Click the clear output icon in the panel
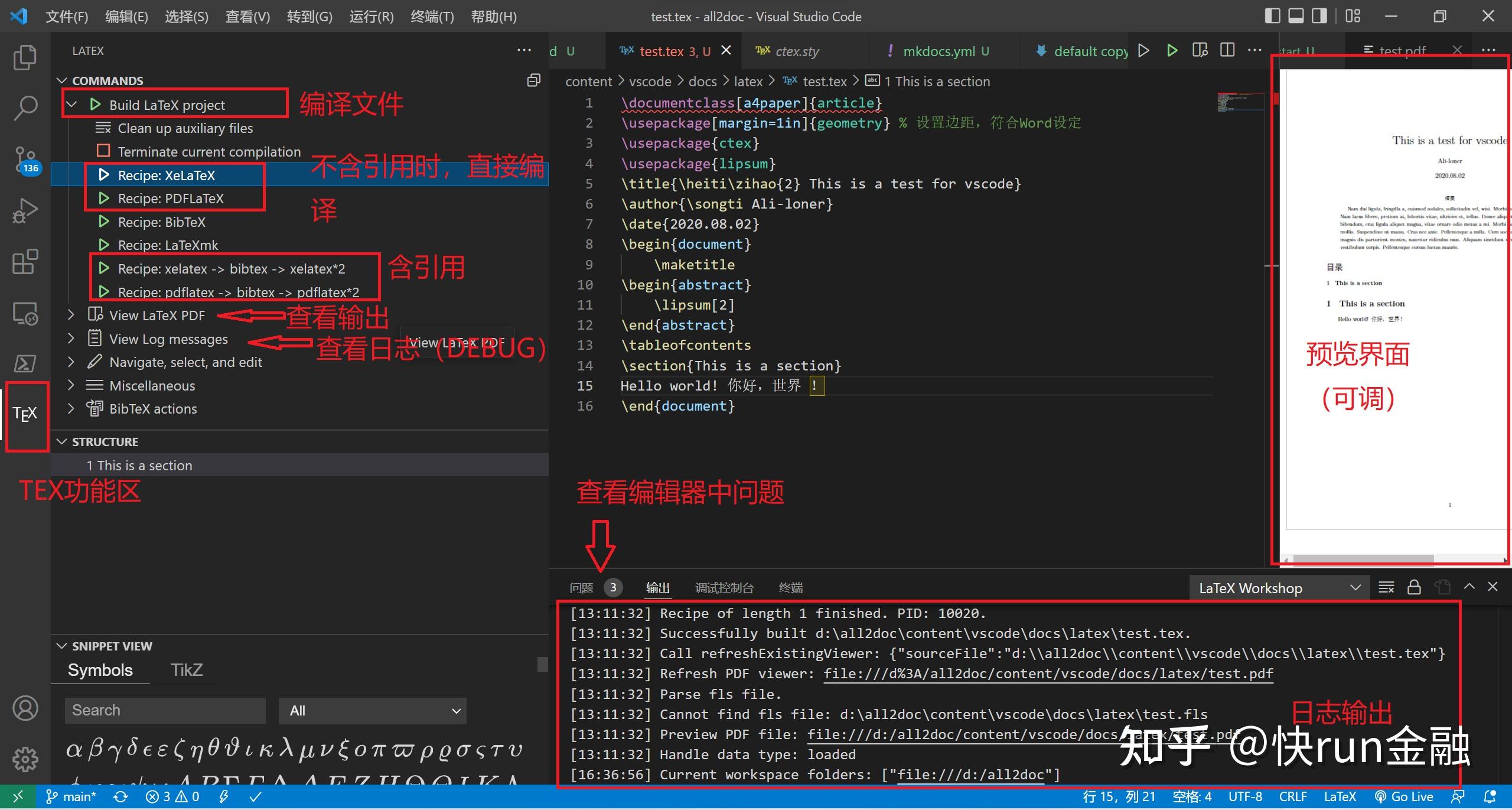This screenshot has height=810, width=1512. click(x=1386, y=587)
